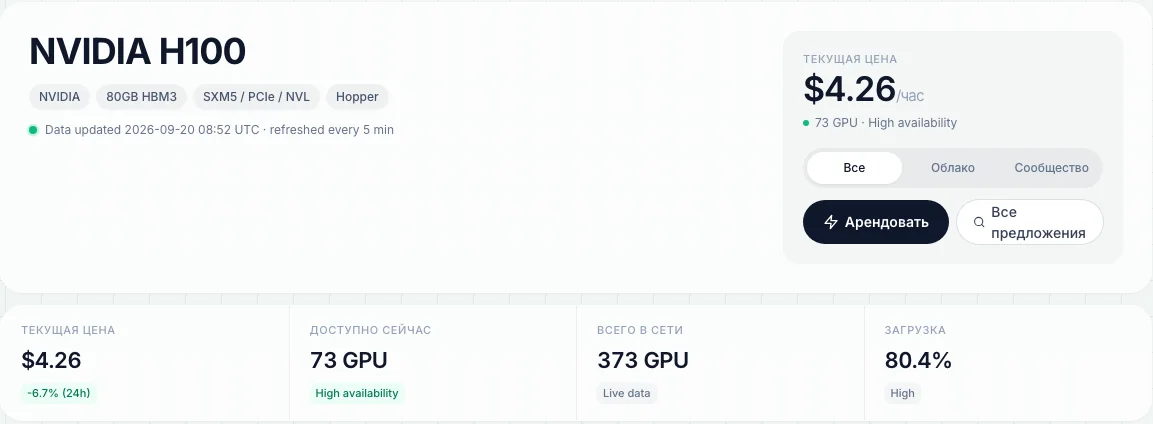This screenshot has width=1153, height=424.
Task: Click the Live data badge
Action: 627,393
